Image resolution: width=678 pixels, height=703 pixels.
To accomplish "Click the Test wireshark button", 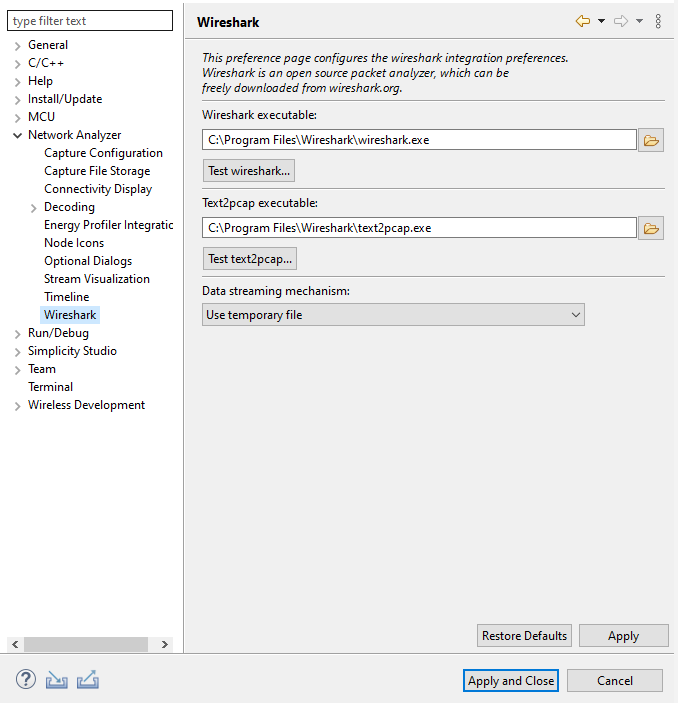I will tap(249, 171).
